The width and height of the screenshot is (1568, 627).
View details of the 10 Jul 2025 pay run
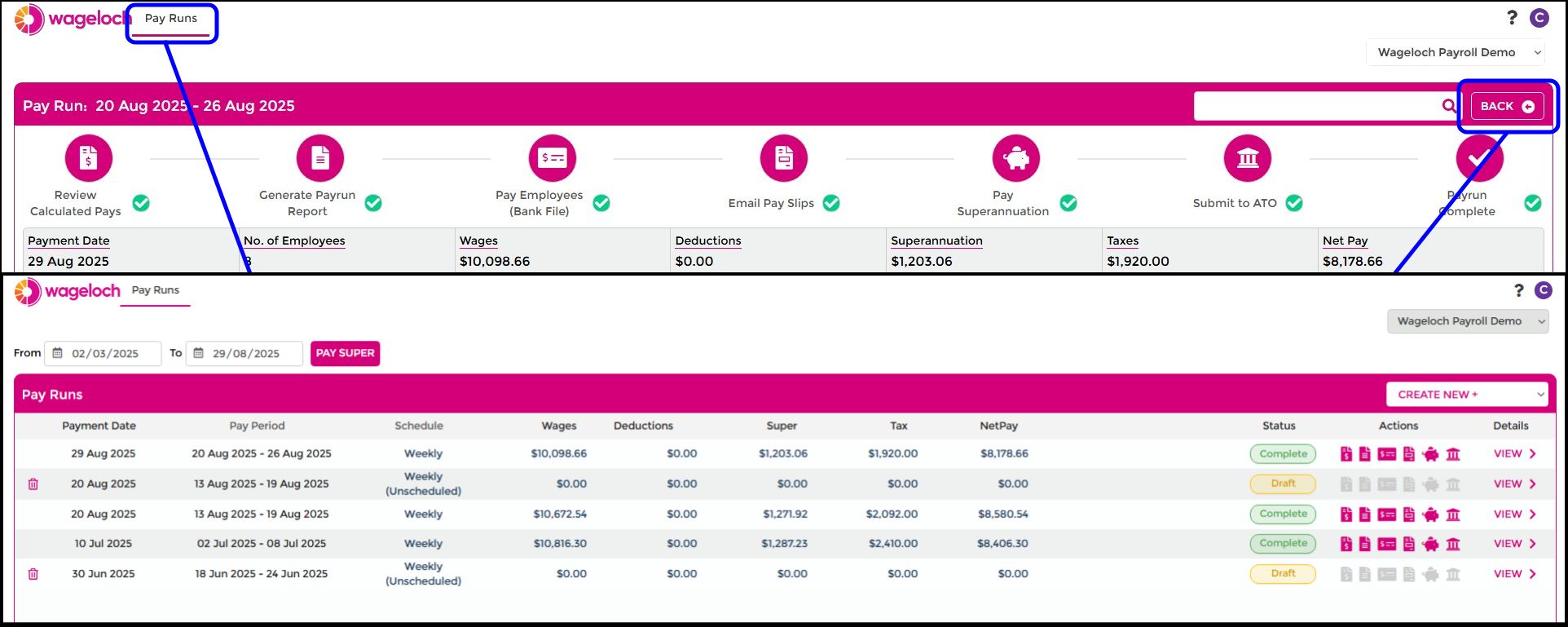[x=1514, y=544]
